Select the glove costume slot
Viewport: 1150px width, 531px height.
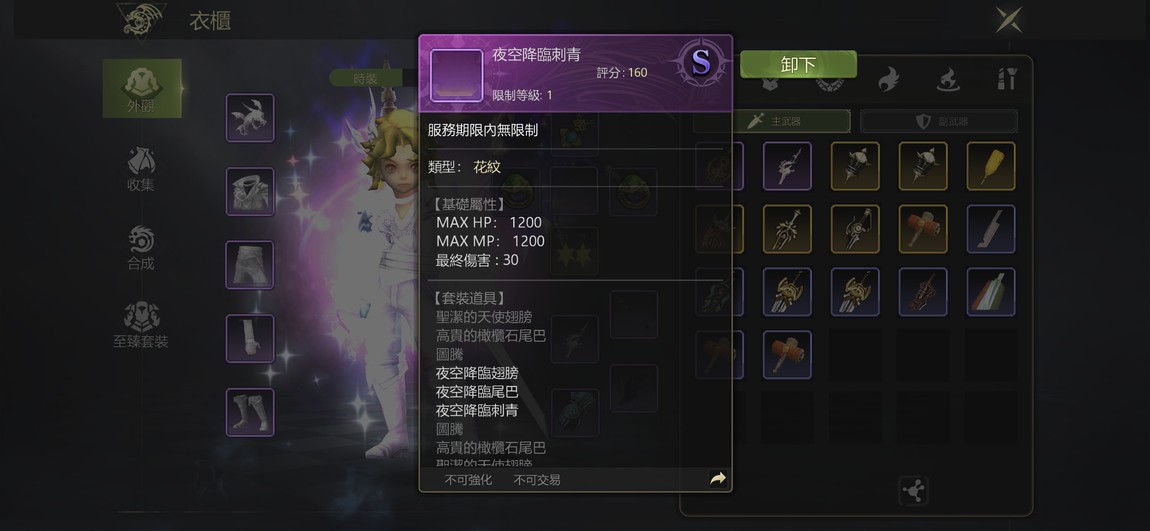tap(250, 339)
